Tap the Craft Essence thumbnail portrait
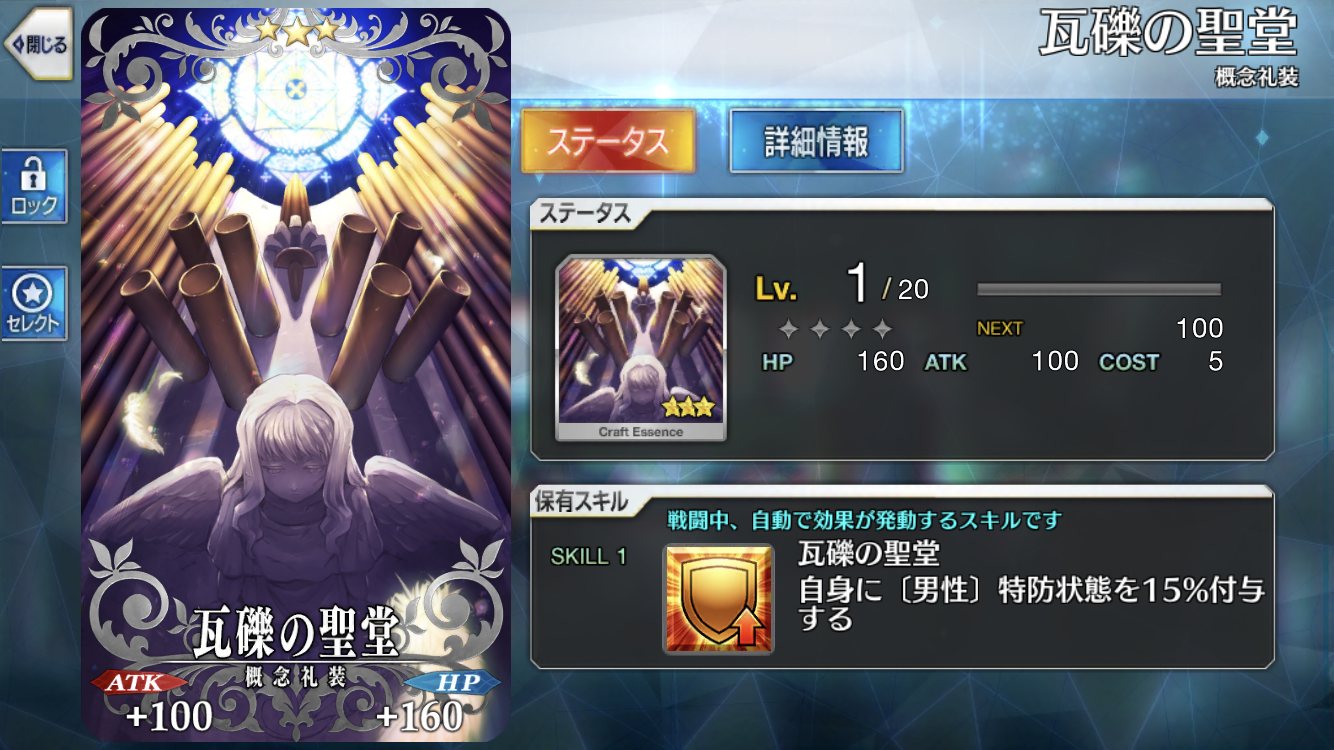Screen dimensions: 1334x750 (x=641, y=347)
